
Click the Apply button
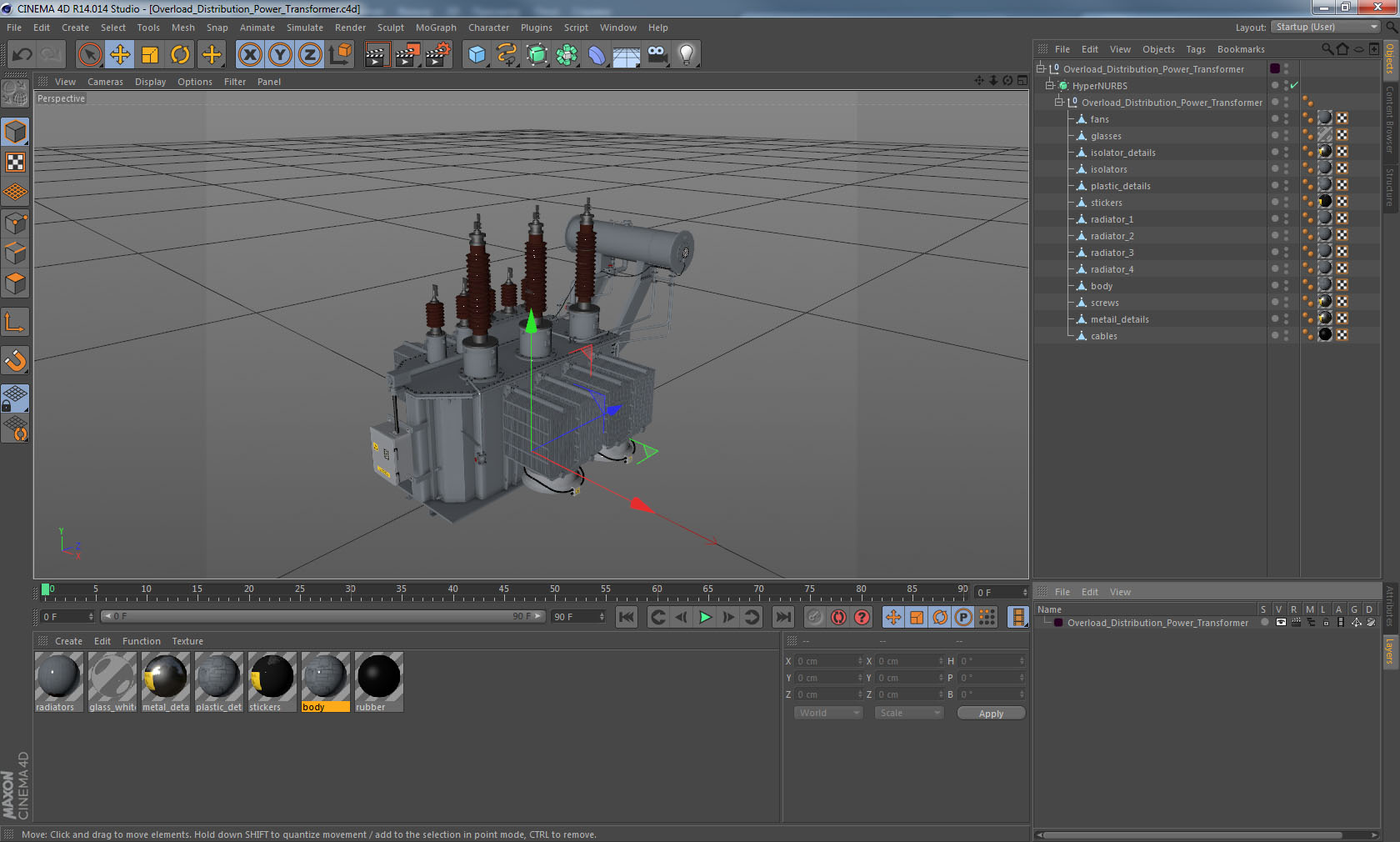pos(991,713)
